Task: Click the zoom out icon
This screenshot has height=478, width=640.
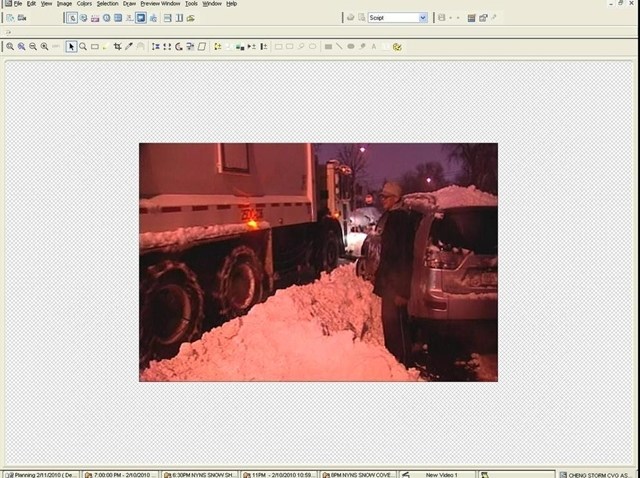Action: [x=33, y=47]
